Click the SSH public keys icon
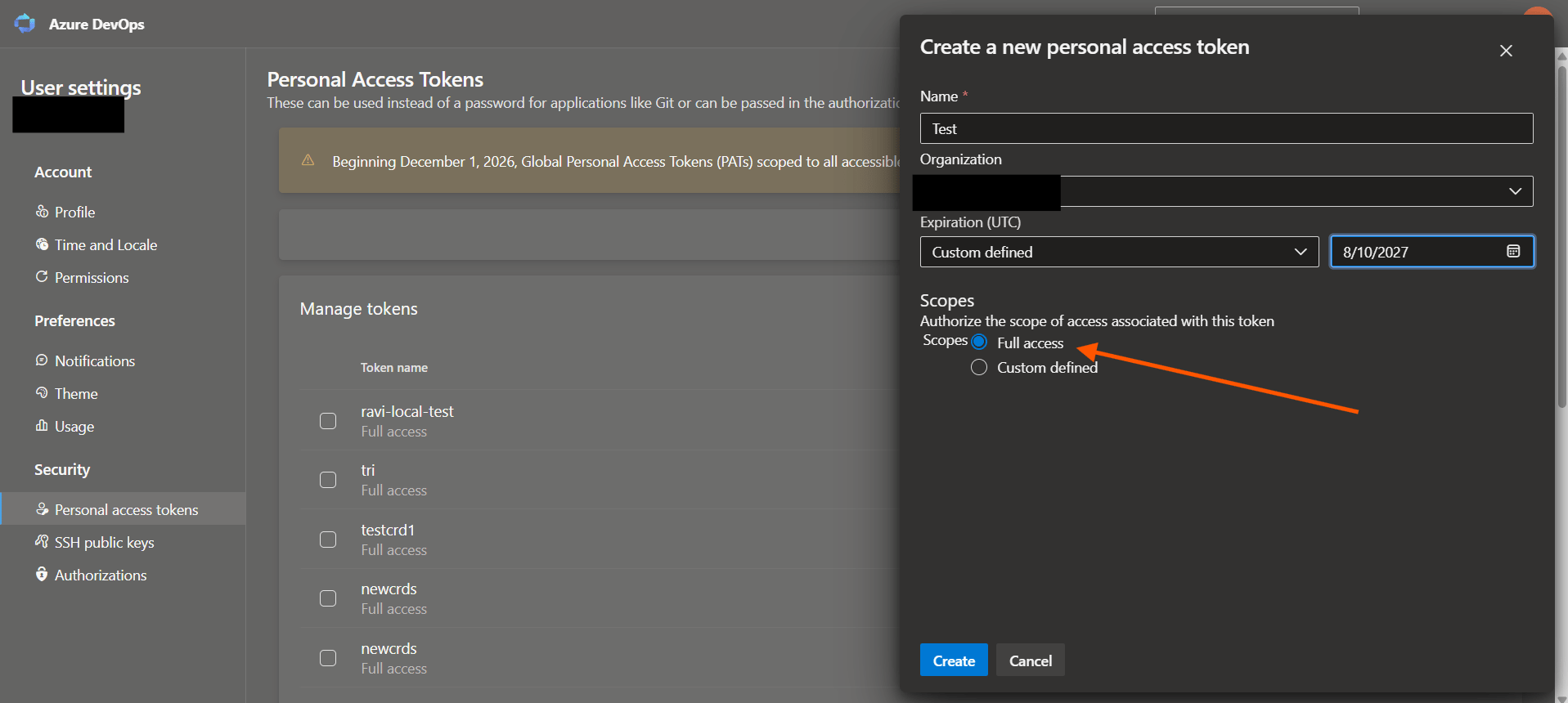 click(x=42, y=542)
